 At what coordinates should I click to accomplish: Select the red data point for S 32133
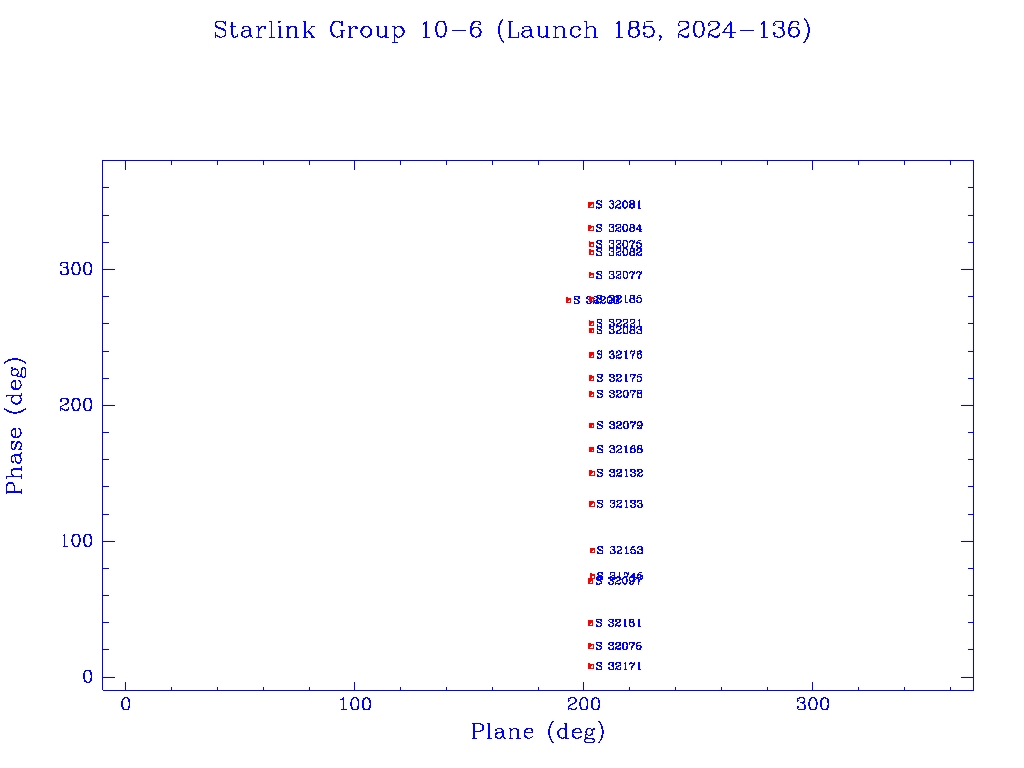(592, 504)
